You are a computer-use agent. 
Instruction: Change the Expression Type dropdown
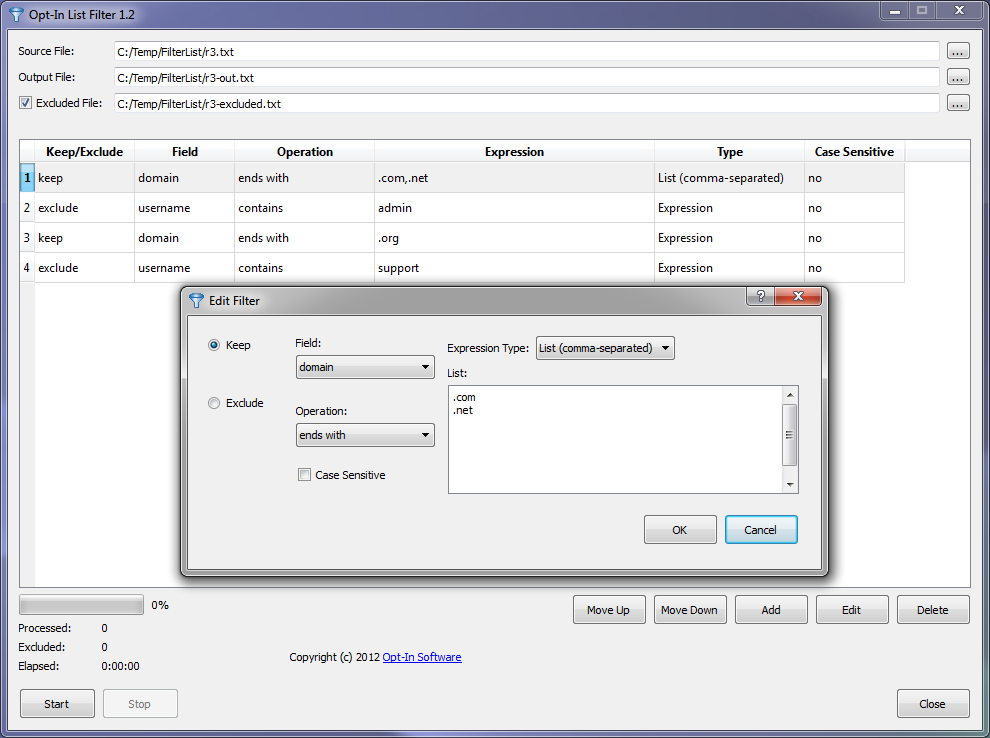pos(604,348)
